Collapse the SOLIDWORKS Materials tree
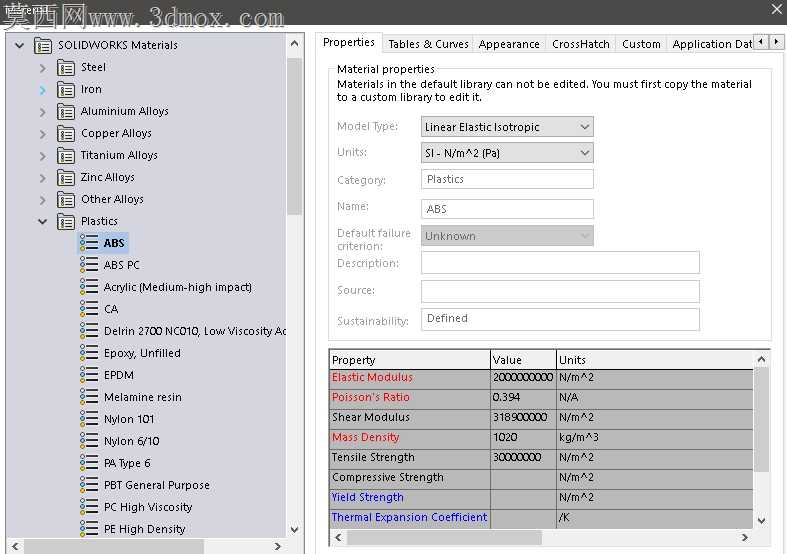 pyautogui.click(x=20, y=46)
